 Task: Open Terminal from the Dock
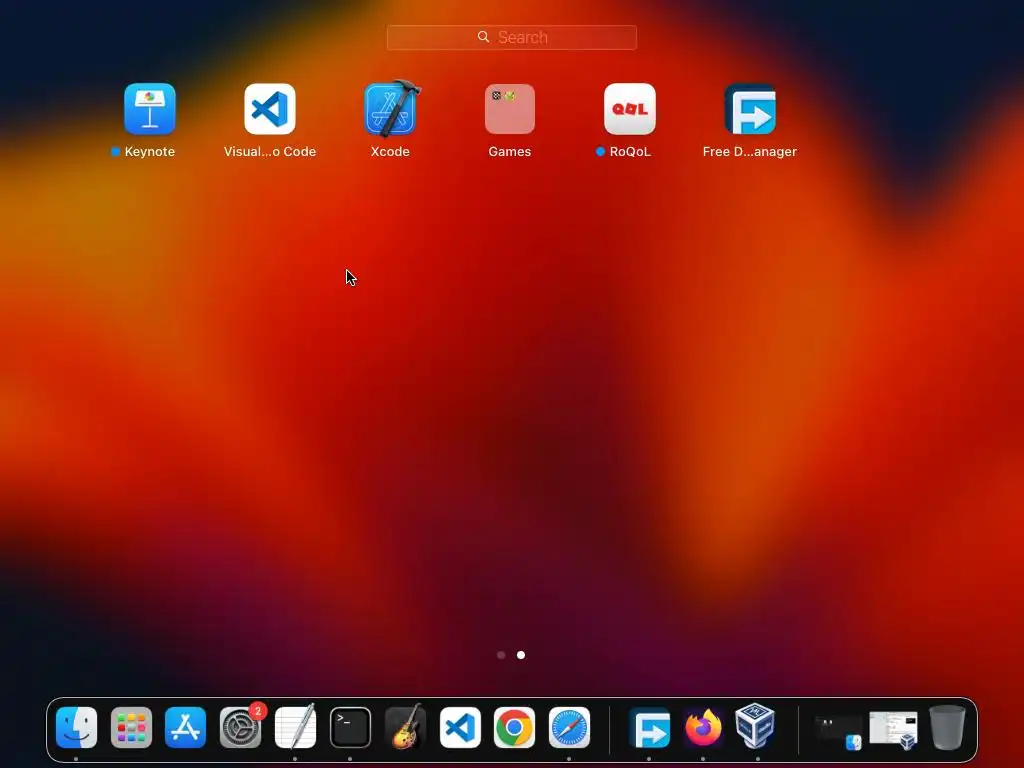coord(350,727)
